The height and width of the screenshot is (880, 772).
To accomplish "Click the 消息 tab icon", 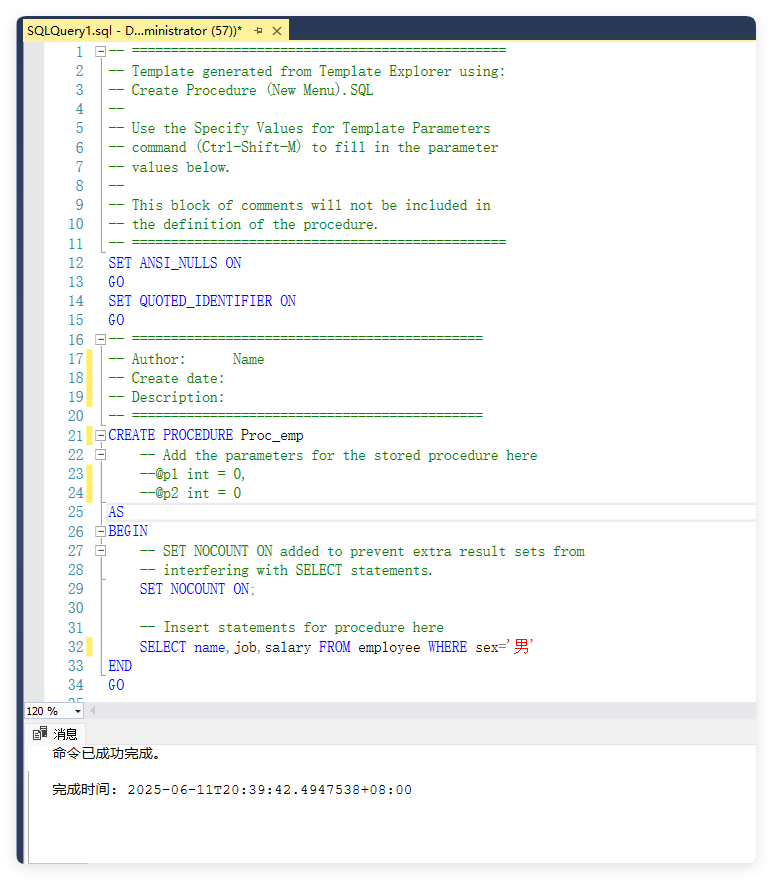I will pos(40,734).
